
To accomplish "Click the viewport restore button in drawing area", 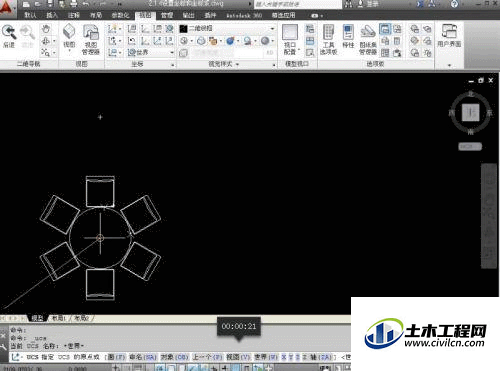I will 481,80.
